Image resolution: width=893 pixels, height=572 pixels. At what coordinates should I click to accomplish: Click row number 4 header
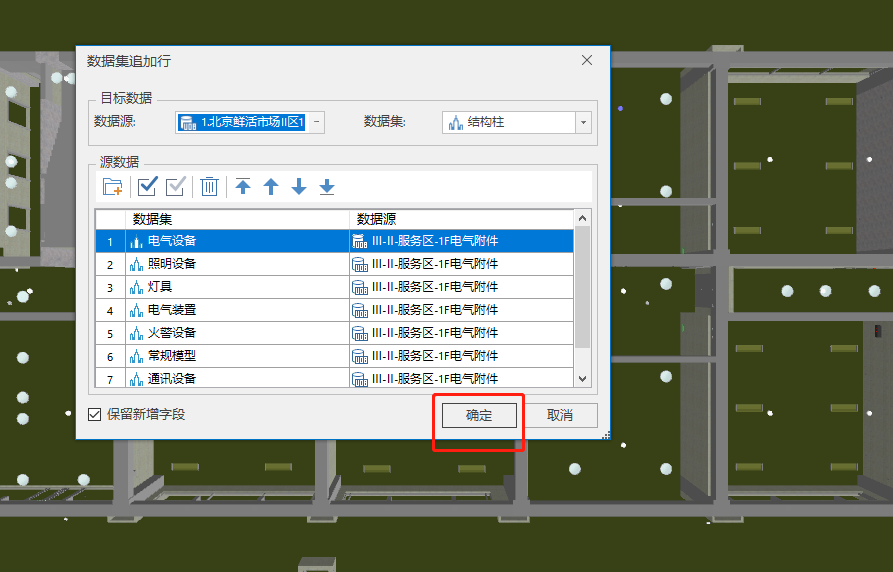tap(110, 310)
